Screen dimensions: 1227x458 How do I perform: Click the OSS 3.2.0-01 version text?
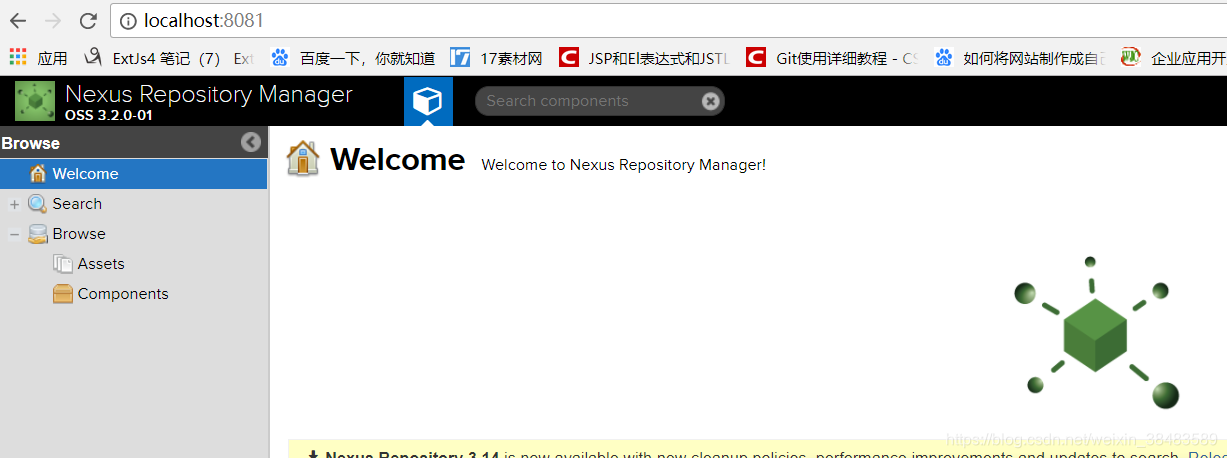[109, 116]
